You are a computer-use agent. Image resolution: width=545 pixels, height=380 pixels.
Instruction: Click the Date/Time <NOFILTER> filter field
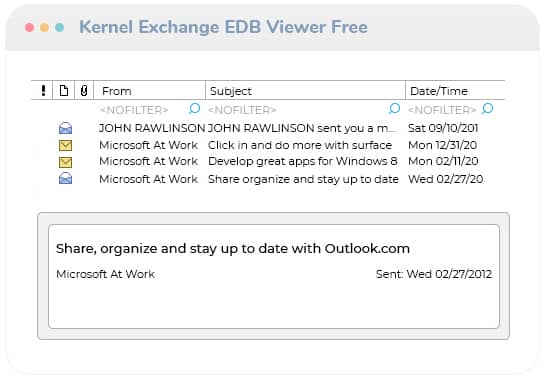click(442, 110)
